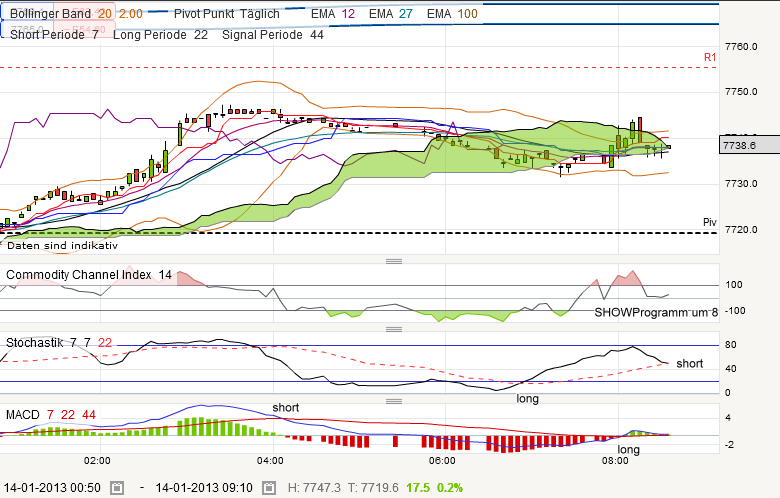Click the 7750.0 price axis label
The image size is (780, 498).
(x=741, y=92)
